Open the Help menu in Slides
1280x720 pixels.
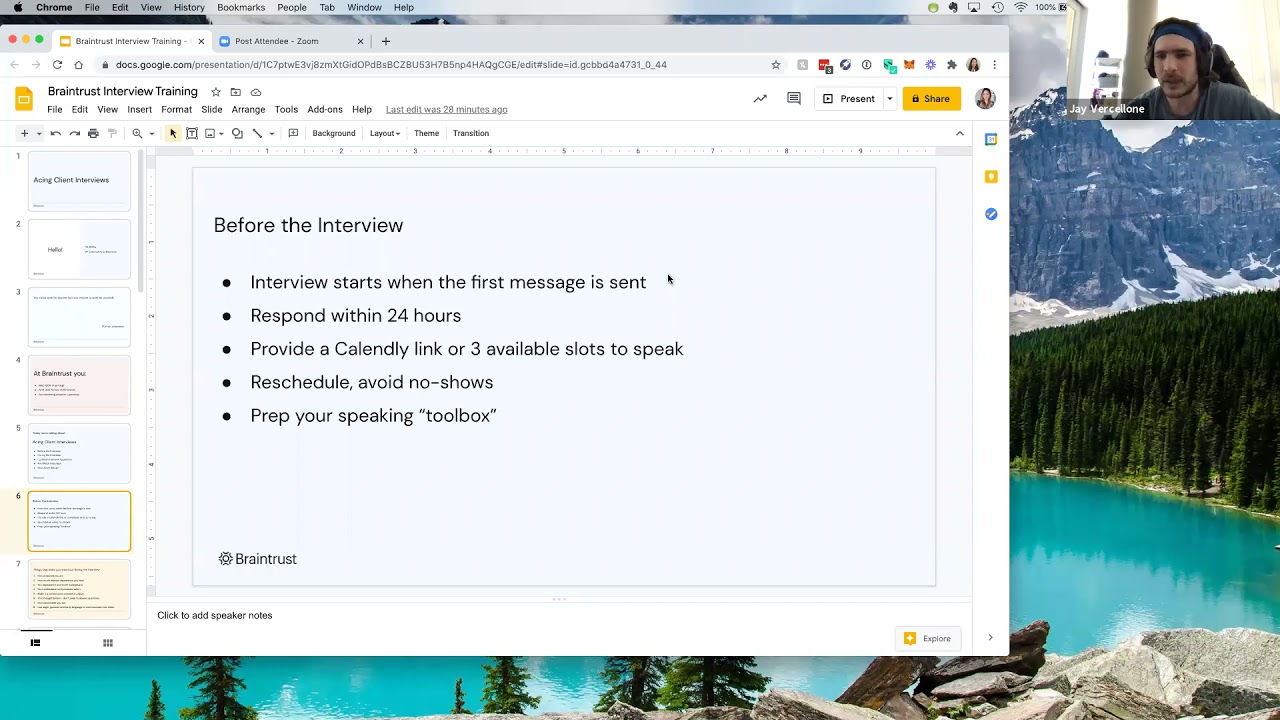tap(362, 110)
